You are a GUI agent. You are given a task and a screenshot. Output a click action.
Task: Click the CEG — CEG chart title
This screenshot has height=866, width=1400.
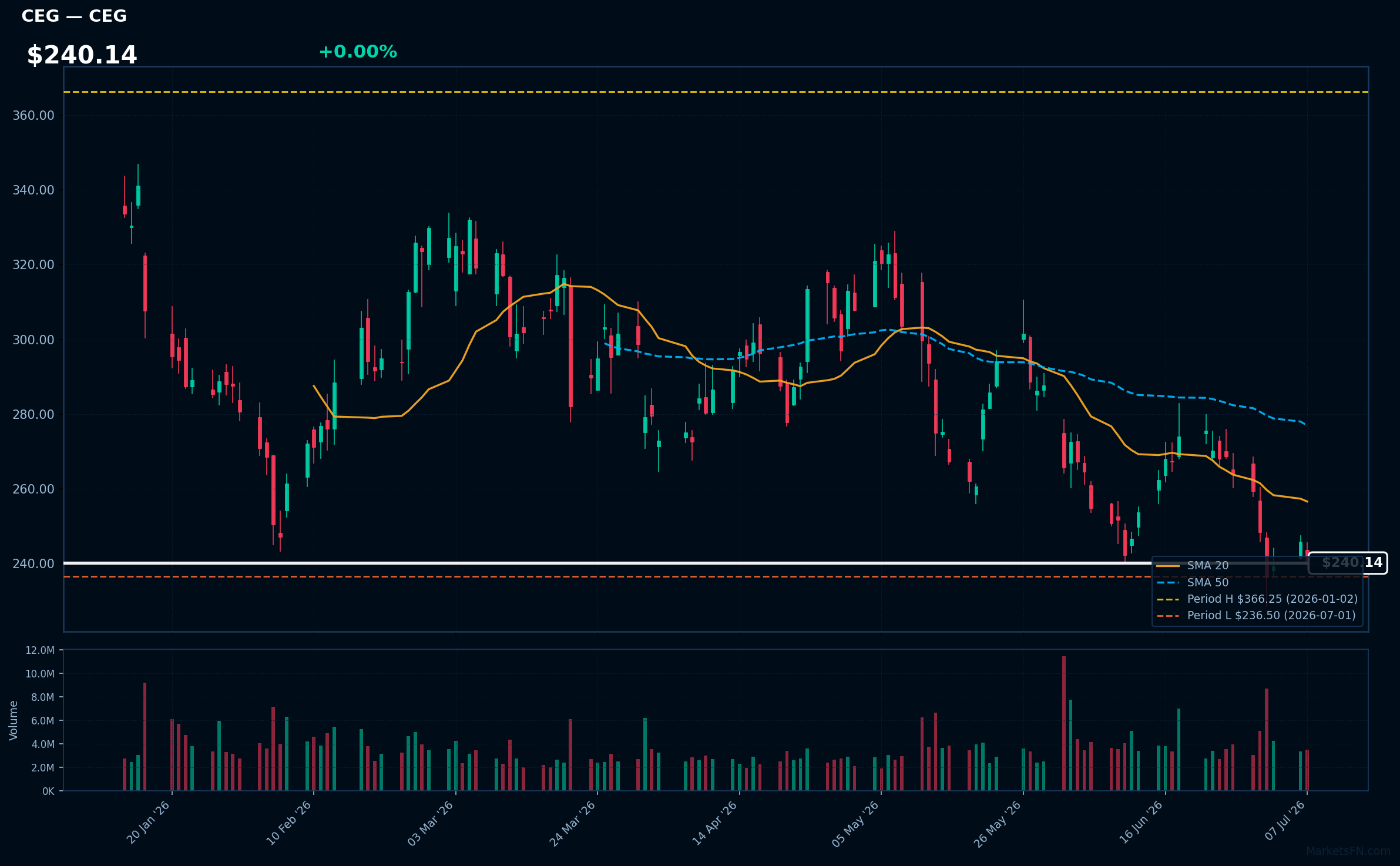click(74, 16)
